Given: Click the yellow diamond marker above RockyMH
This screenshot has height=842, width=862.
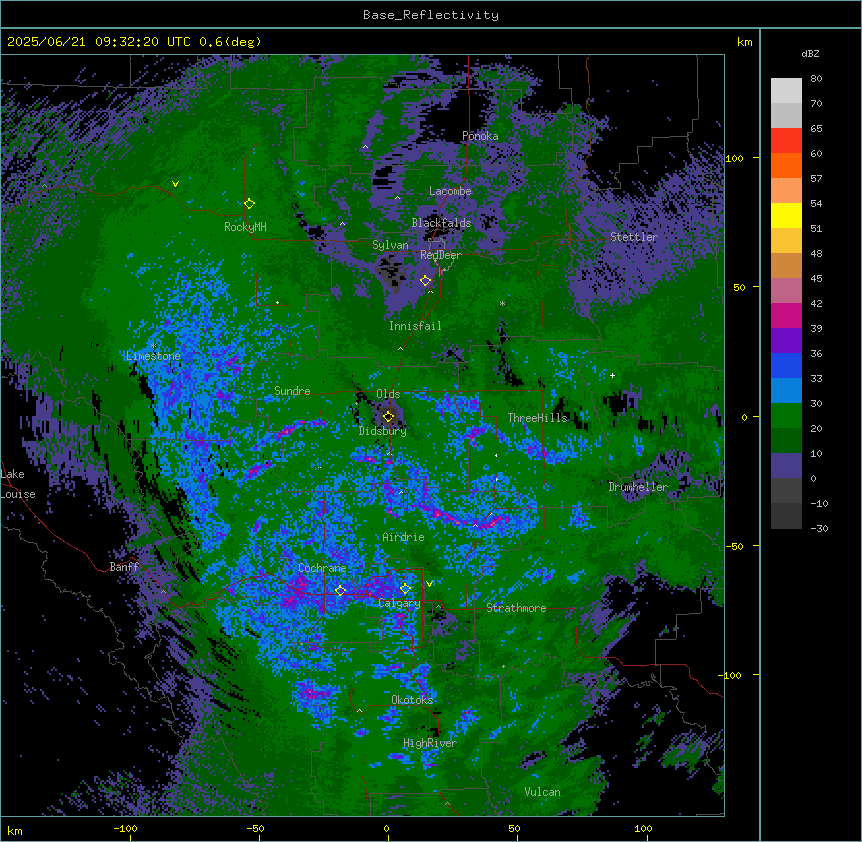Looking at the screenshot, I should click(x=249, y=204).
